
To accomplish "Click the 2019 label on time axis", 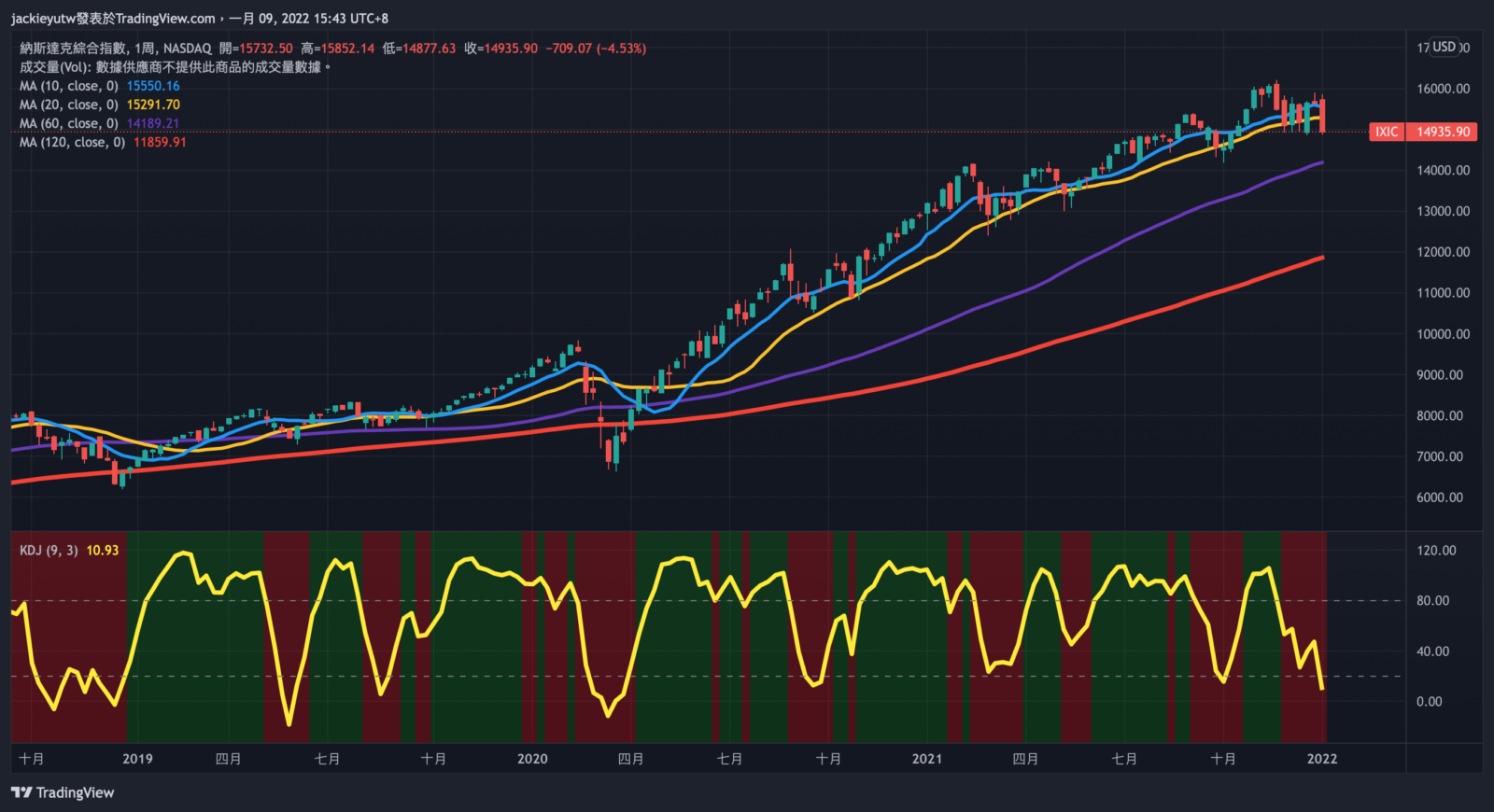I will (137, 759).
